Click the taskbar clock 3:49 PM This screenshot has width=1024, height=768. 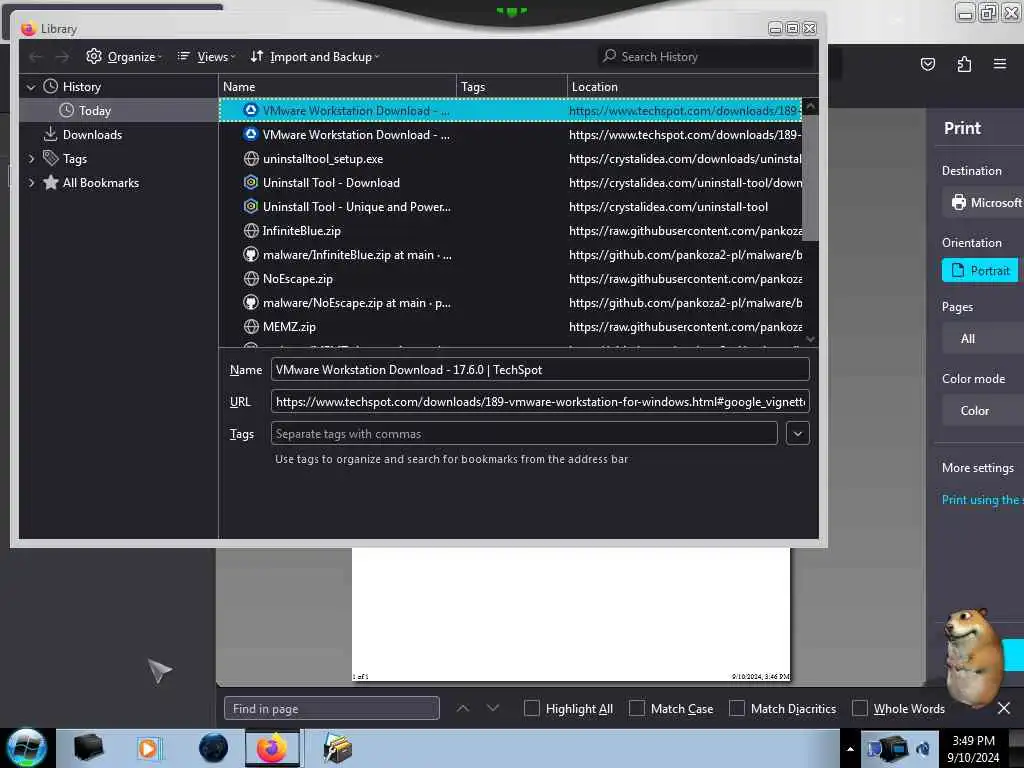click(973, 741)
